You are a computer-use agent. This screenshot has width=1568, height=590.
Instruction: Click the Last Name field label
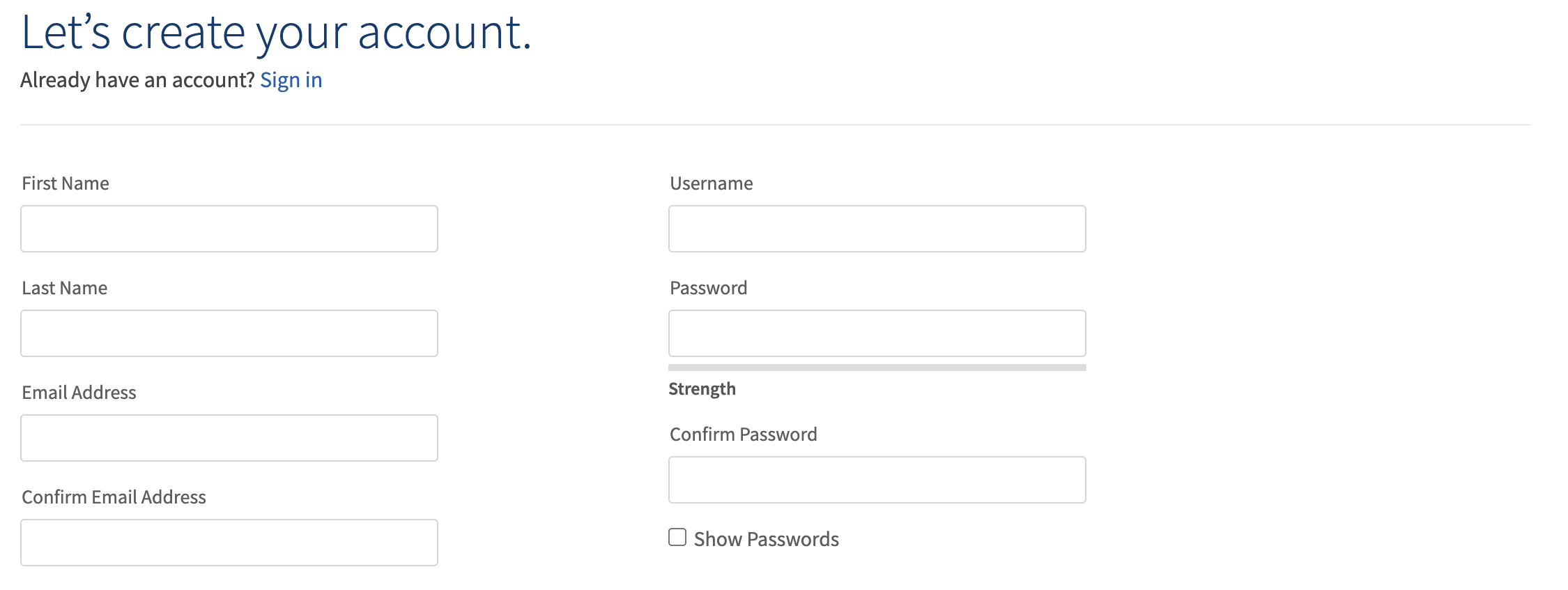65,288
